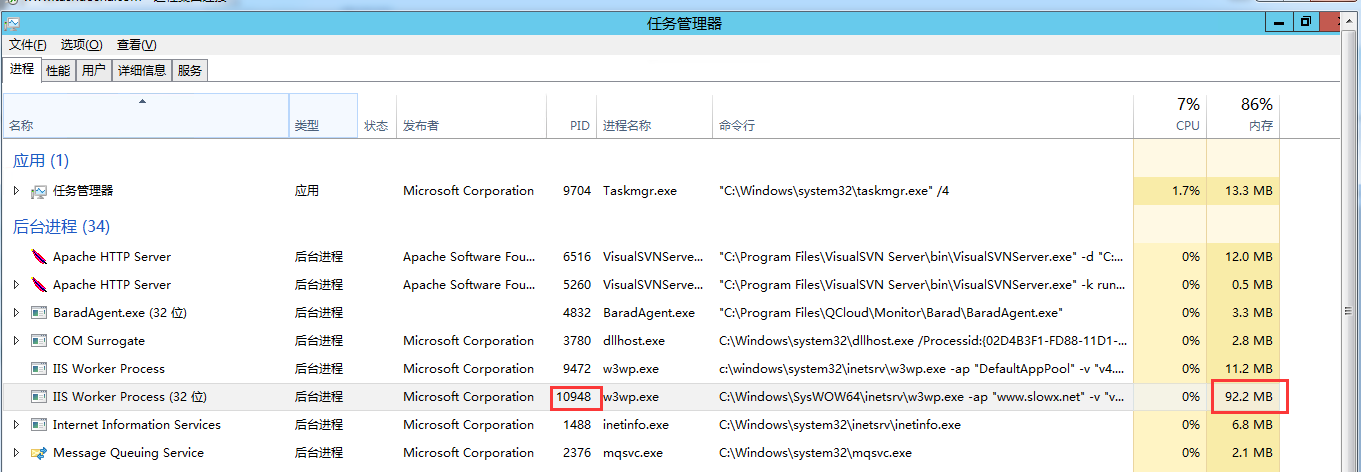
Task: Click the BaradAgent.exe process icon
Action: [39, 313]
